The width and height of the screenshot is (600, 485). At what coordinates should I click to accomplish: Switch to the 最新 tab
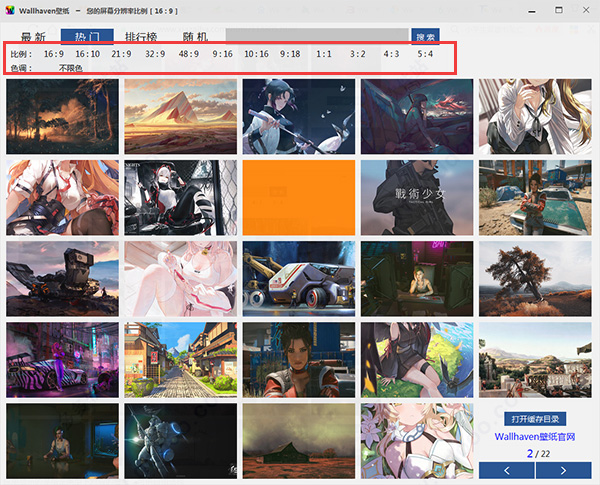pos(33,37)
